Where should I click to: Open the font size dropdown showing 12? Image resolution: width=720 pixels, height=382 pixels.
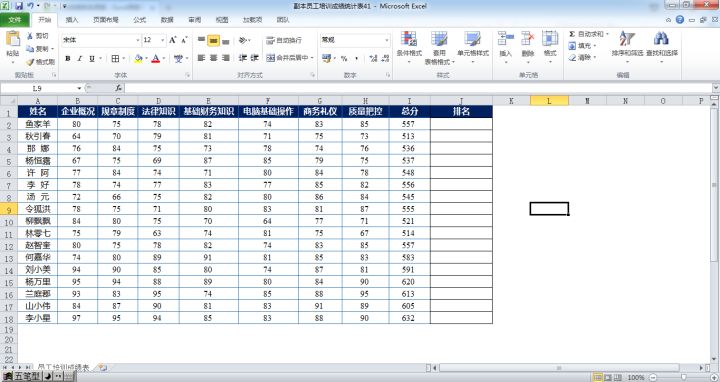(162, 40)
